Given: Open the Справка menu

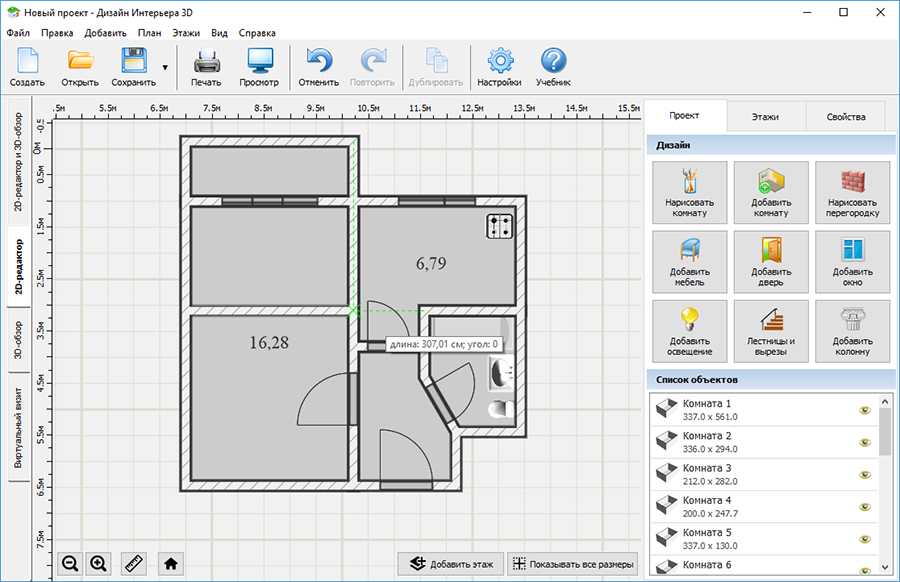Looking at the screenshot, I should point(257,33).
